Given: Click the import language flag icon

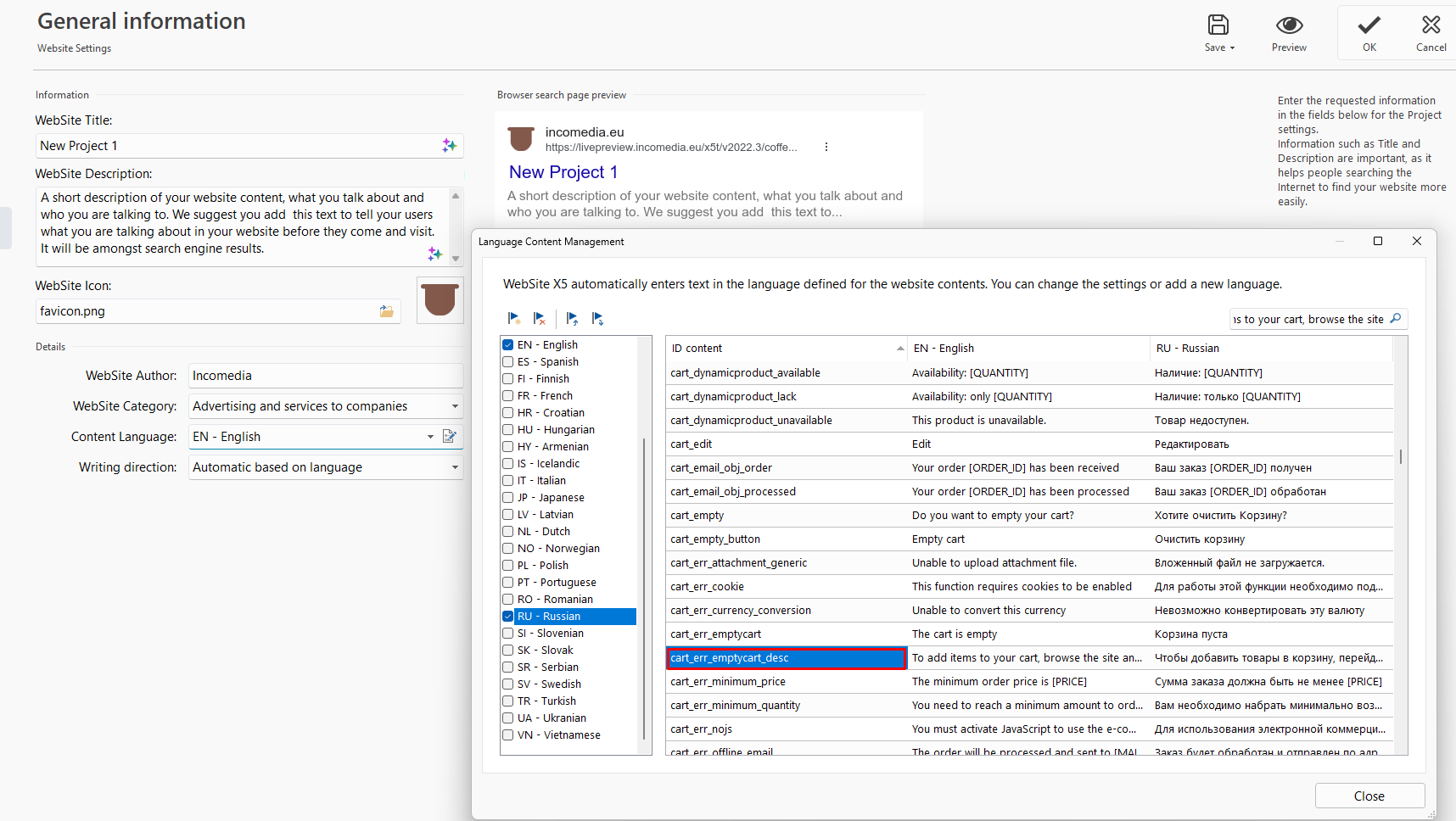Looking at the screenshot, I should point(573,319).
